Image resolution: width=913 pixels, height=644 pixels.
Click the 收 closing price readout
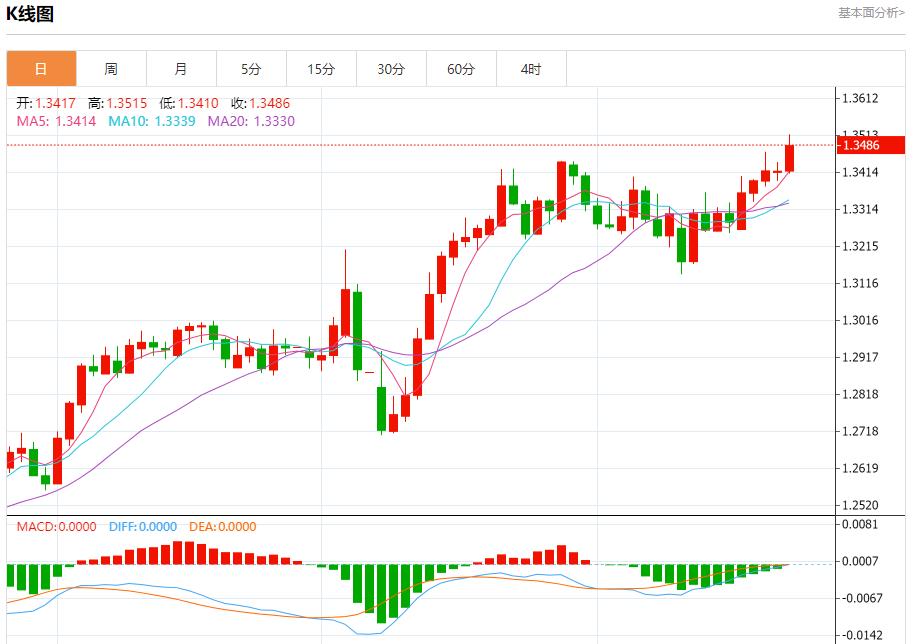261,103
